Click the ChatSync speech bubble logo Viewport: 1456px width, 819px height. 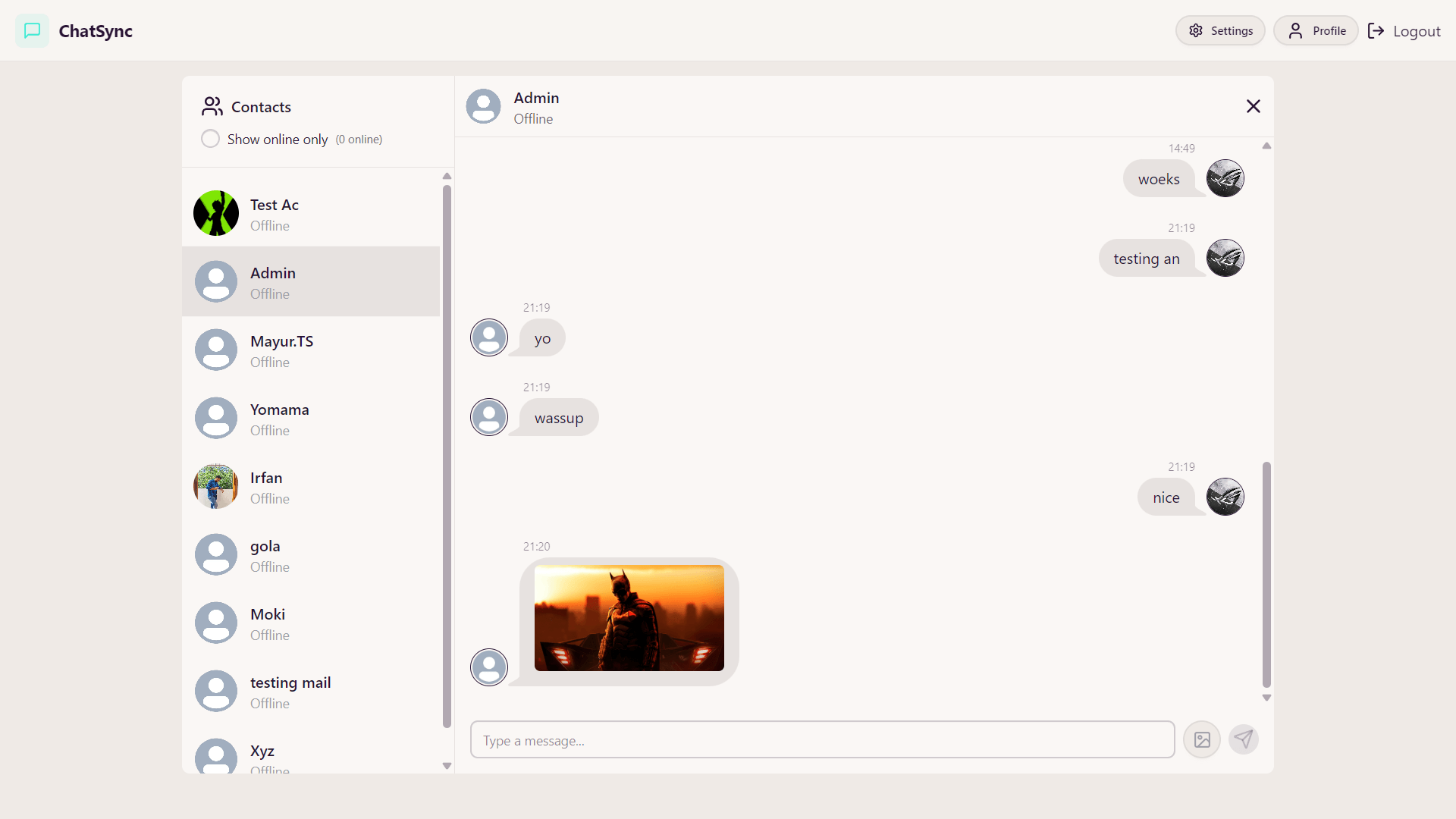tap(32, 30)
